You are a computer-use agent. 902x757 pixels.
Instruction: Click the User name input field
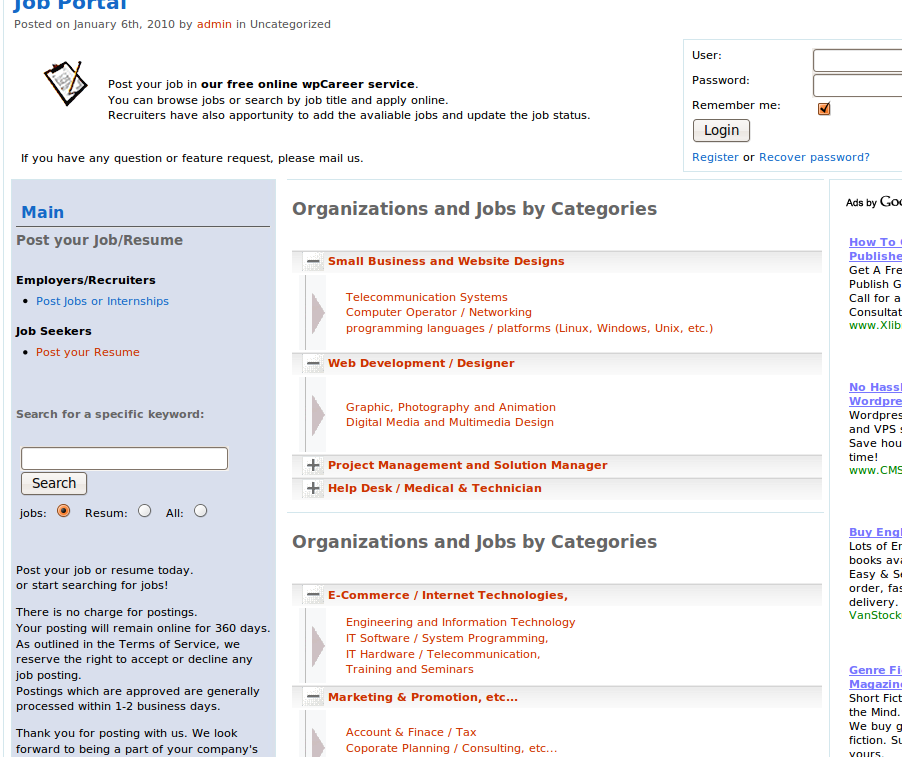click(x=857, y=61)
